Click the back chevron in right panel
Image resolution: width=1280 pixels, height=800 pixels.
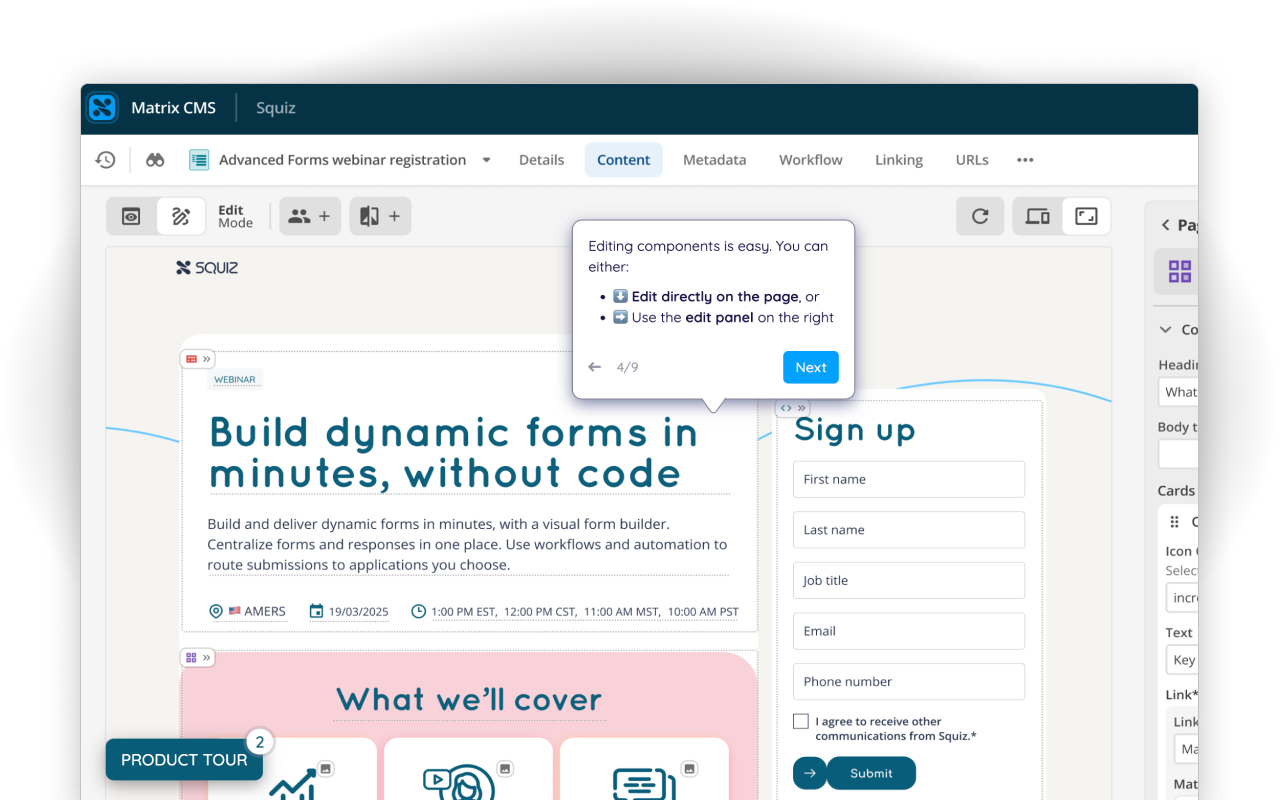point(1165,225)
